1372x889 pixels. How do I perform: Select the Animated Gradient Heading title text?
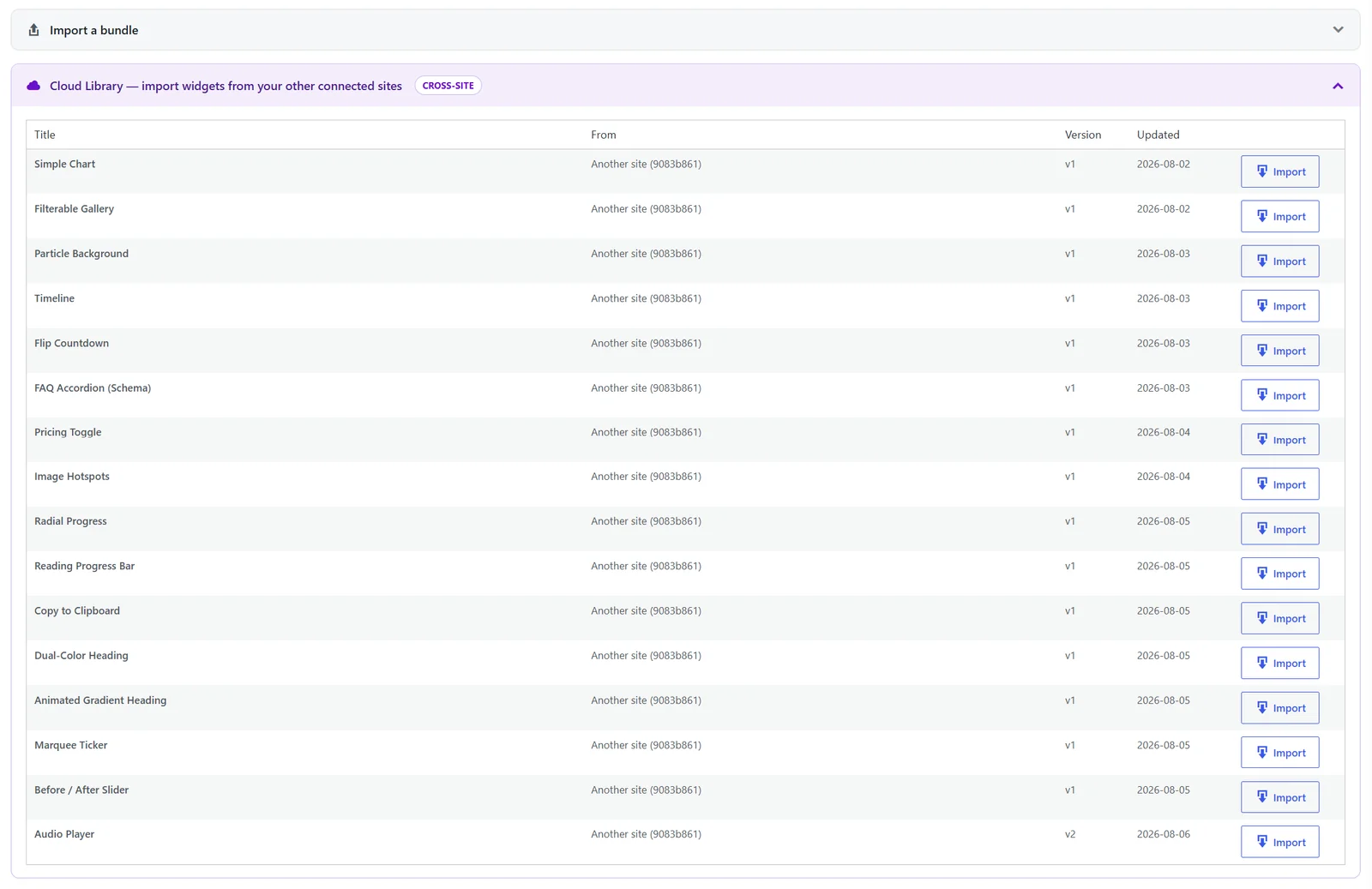coord(100,700)
